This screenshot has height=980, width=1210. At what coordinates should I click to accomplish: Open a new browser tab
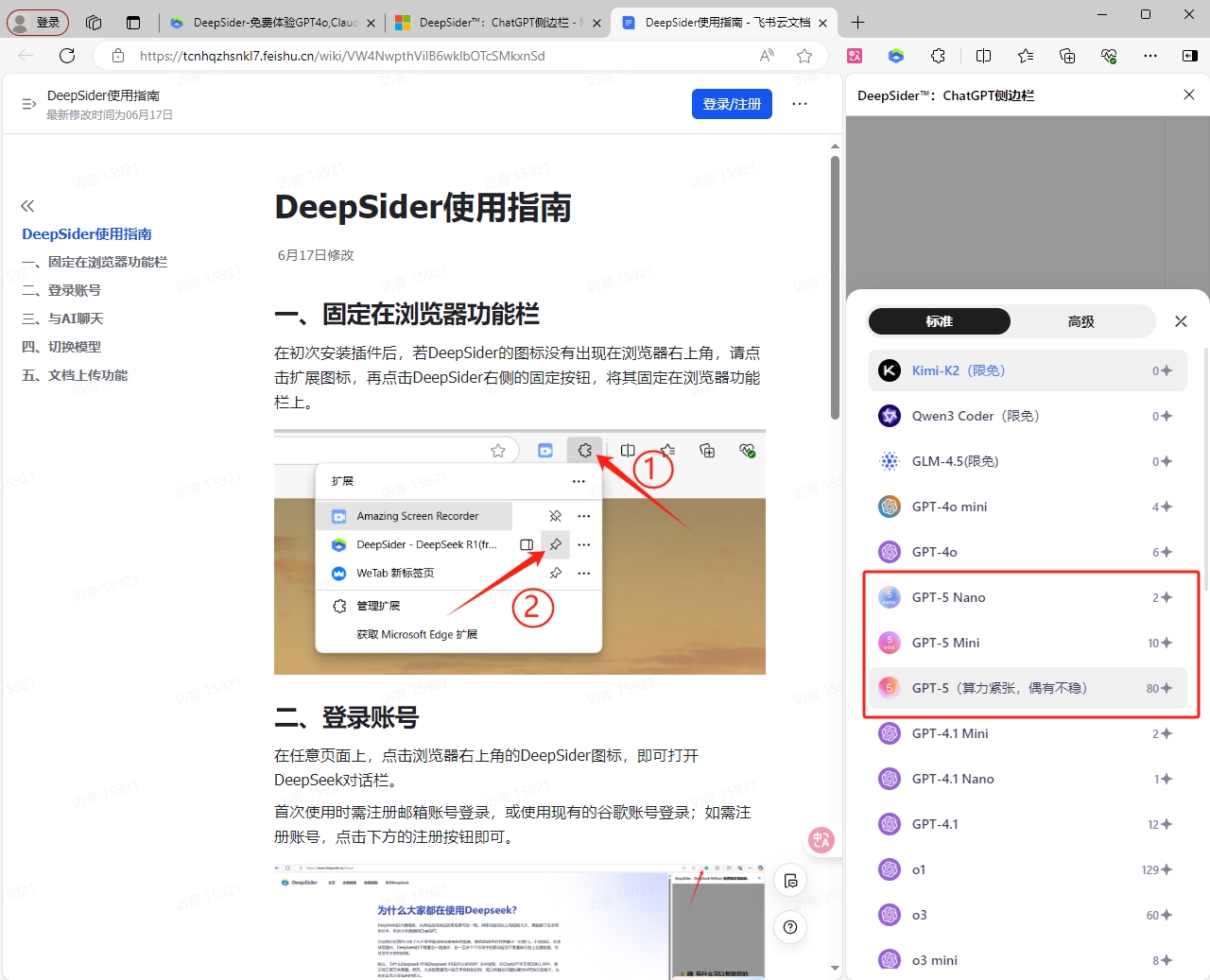coord(857,23)
